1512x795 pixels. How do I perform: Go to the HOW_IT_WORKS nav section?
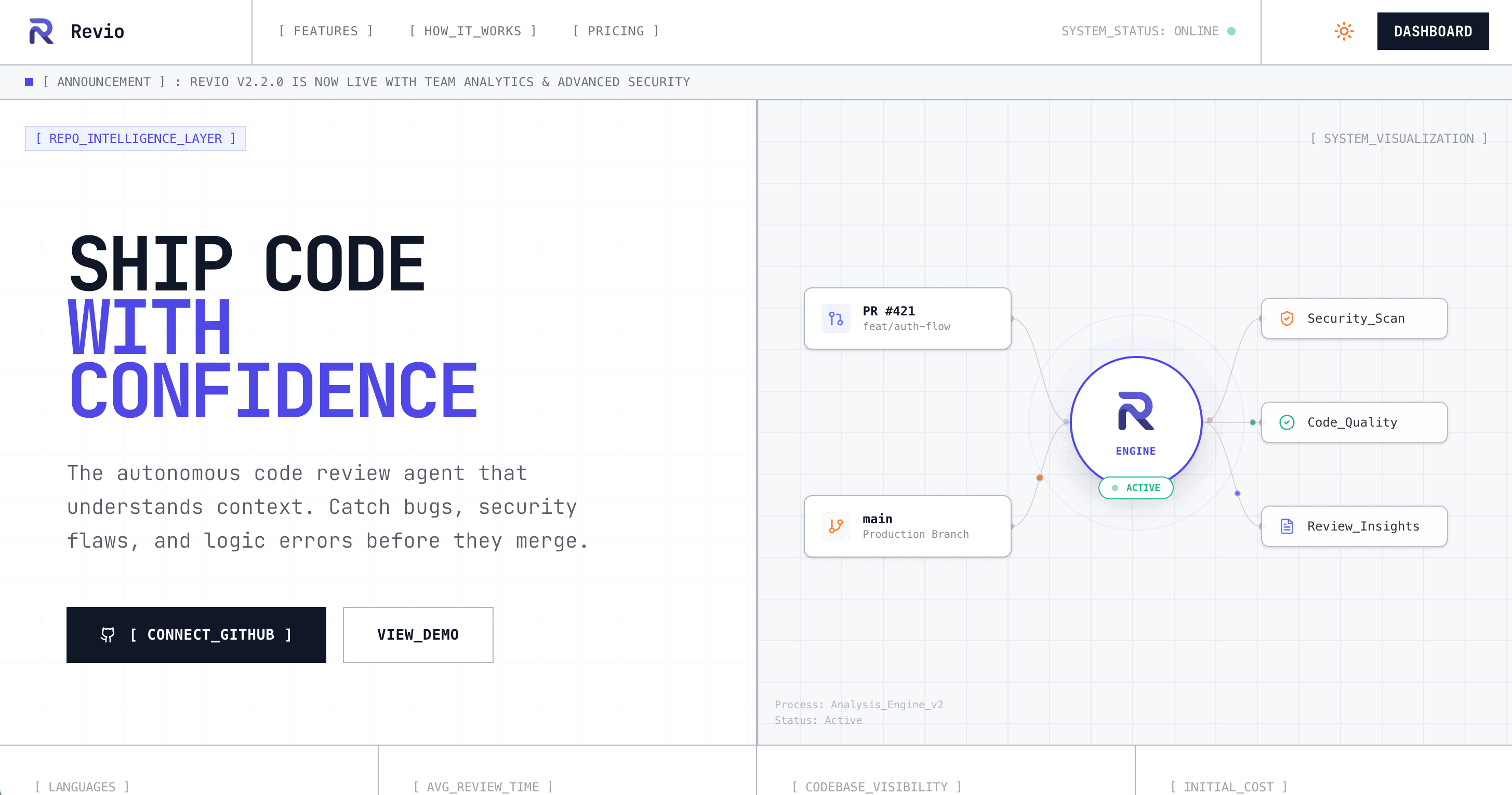pos(472,31)
